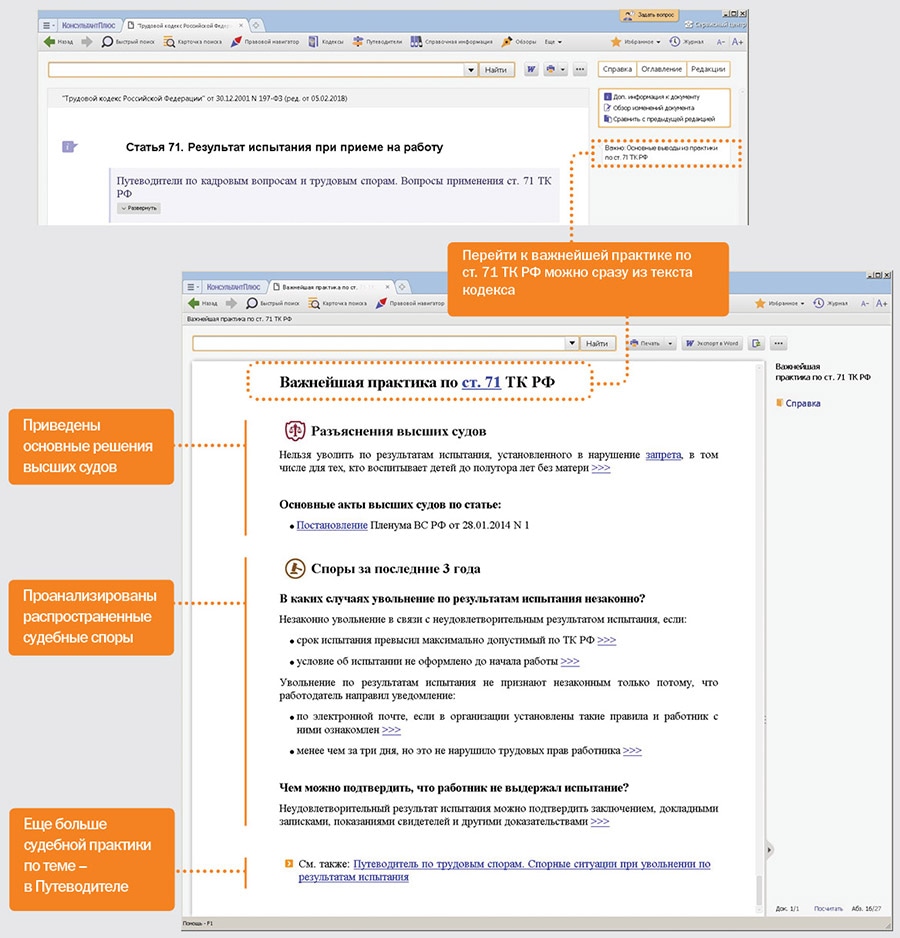This screenshot has width=900, height=938.
Task: Open Журнал in bottom window
Action: [831, 303]
